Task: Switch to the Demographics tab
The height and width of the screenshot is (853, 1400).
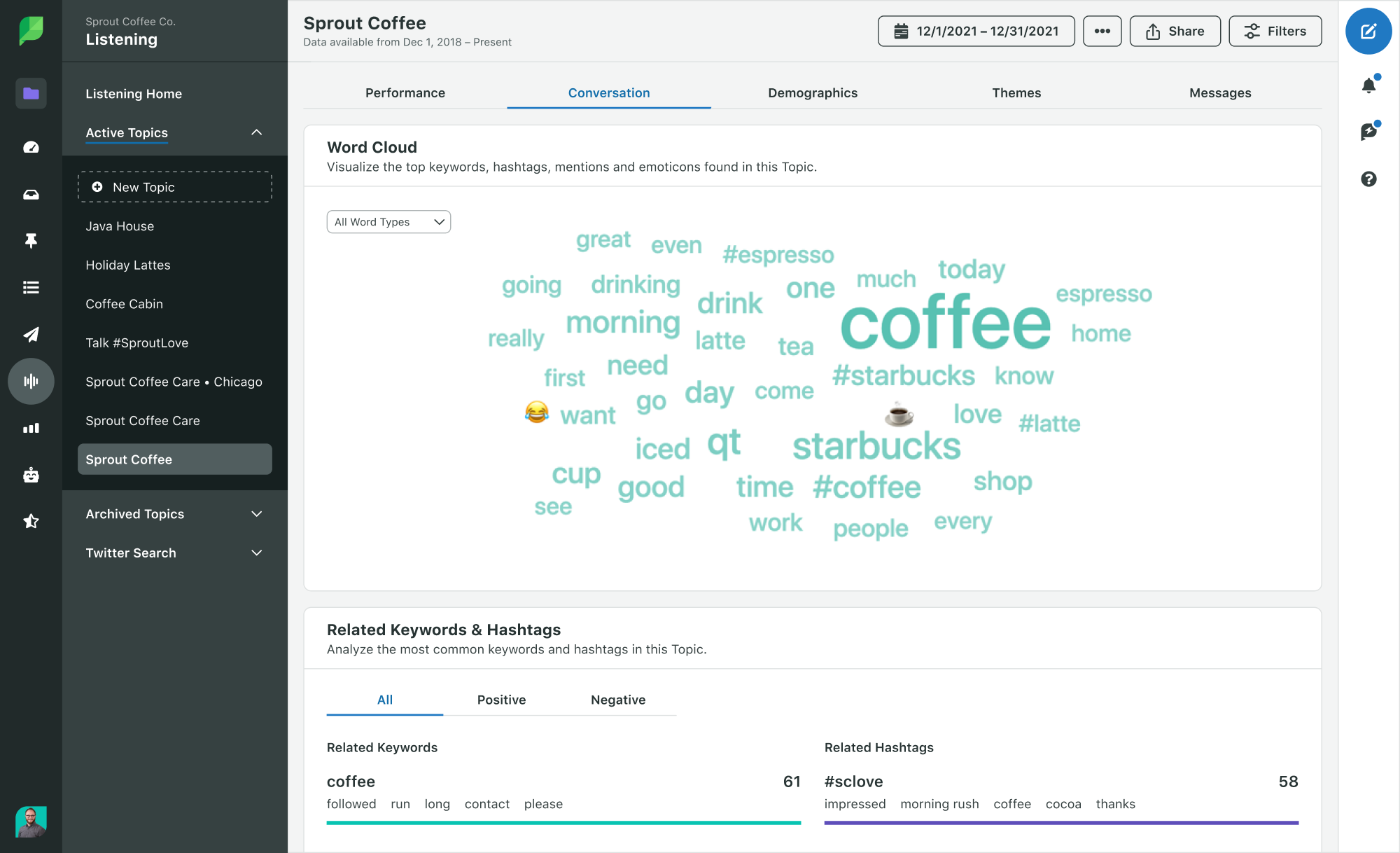Action: tap(813, 92)
